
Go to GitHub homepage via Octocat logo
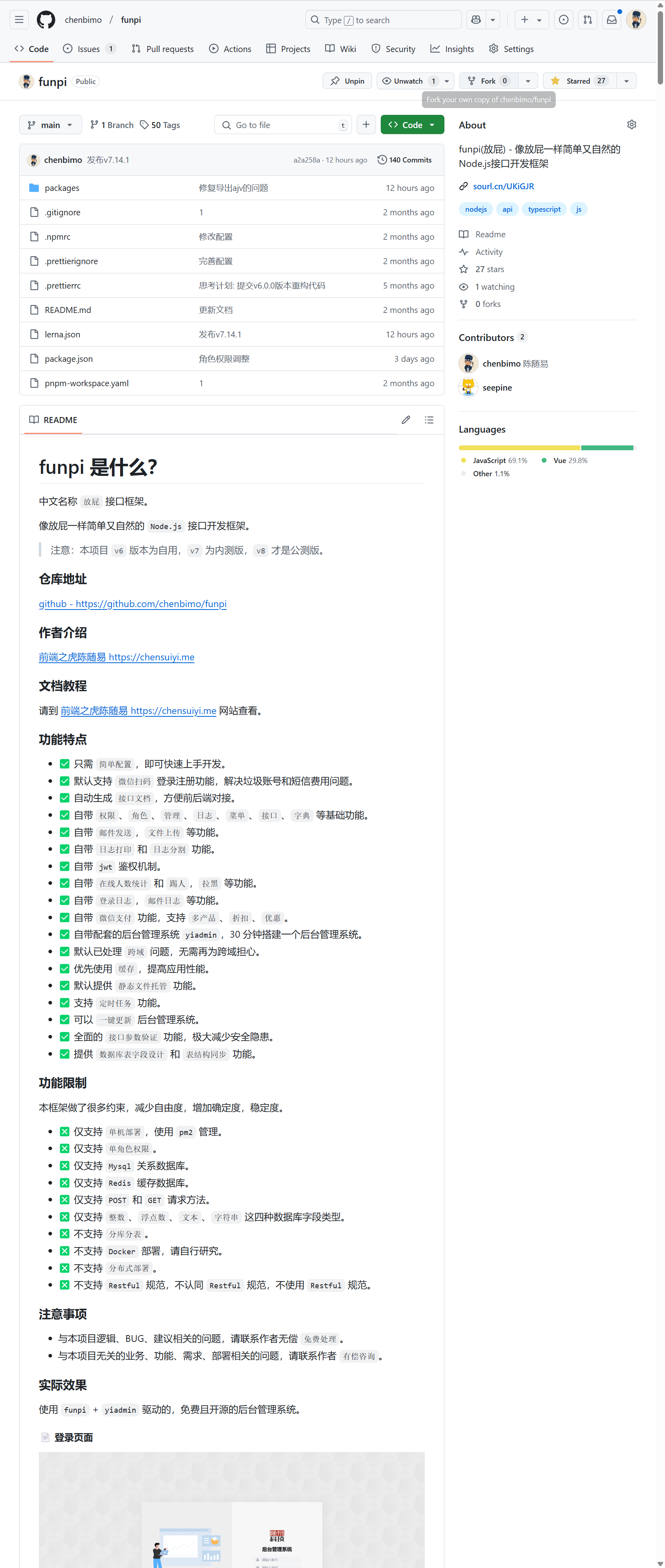[x=46, y=20]
